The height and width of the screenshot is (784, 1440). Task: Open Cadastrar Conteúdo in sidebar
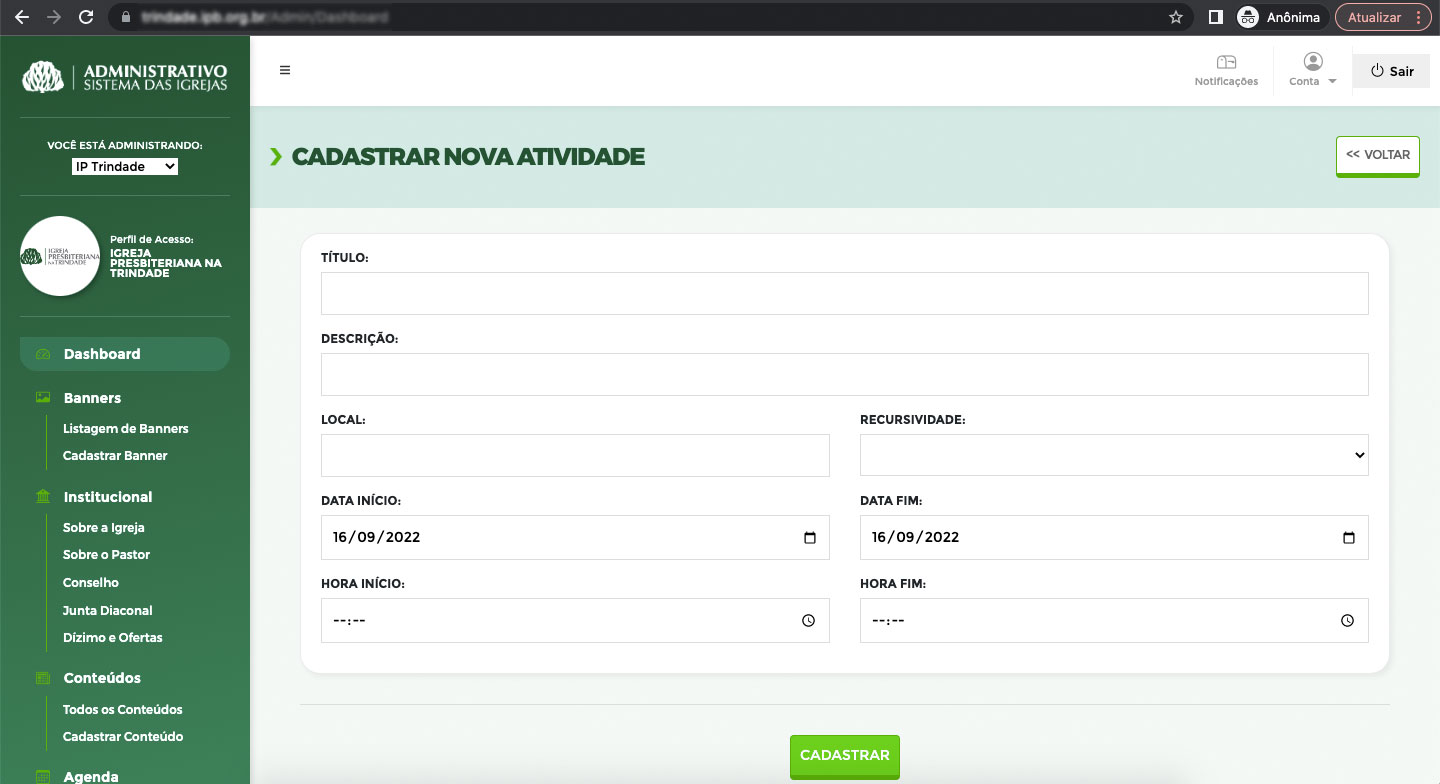click(x=122, y=737)
